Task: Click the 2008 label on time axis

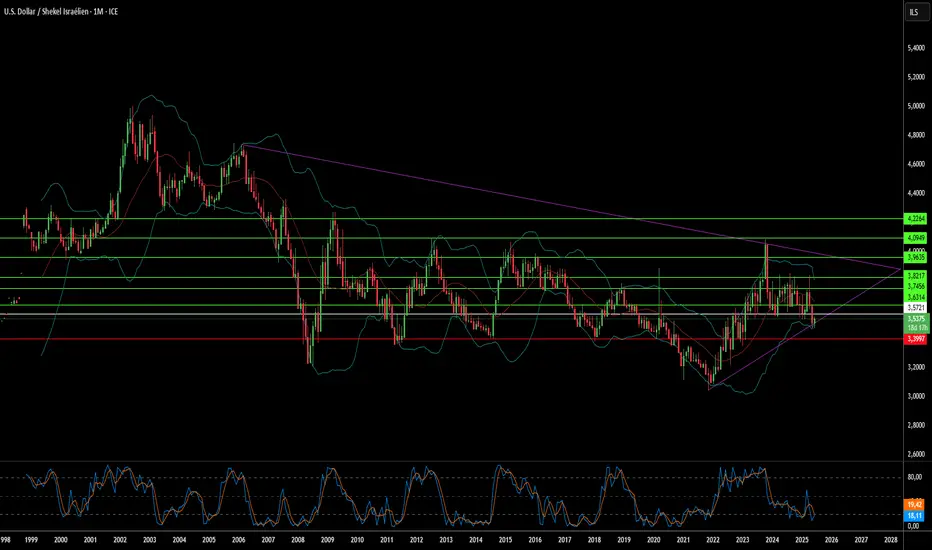Action: (x=297, y=540)
